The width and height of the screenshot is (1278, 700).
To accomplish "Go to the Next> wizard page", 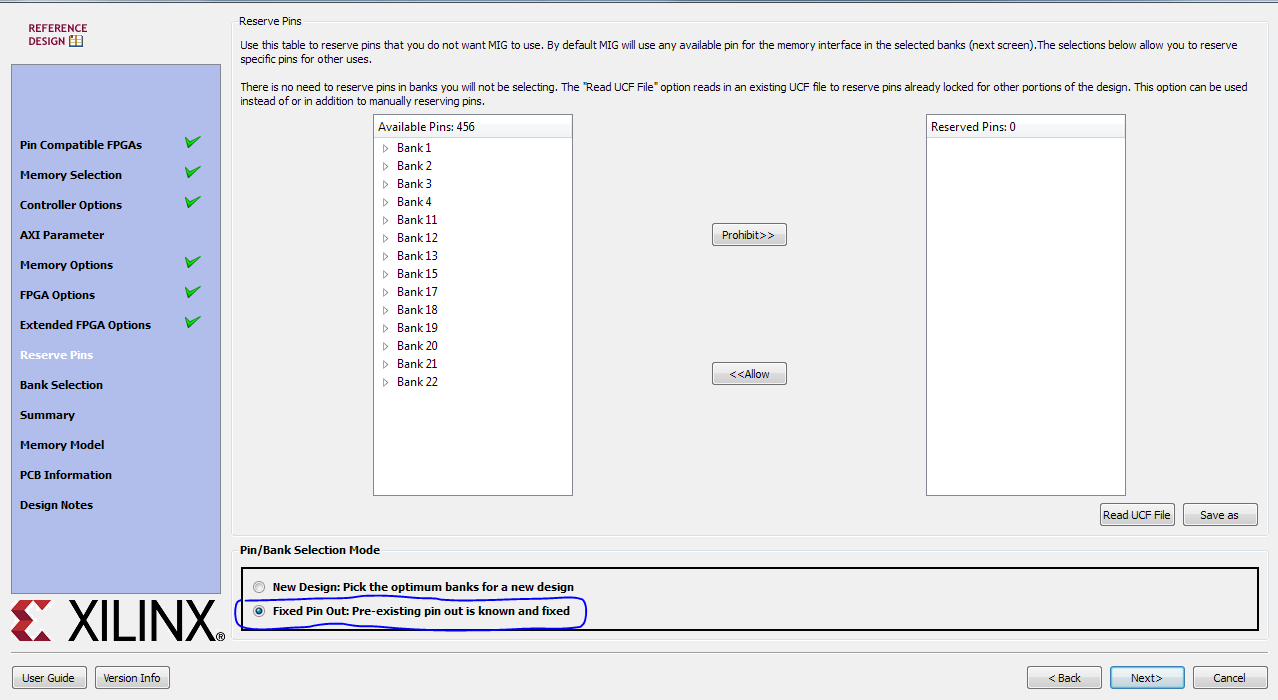I will 1147,678.
